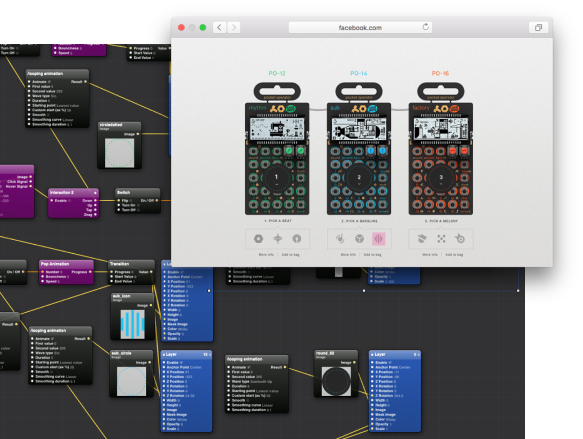This screenshot has height=439, width=583.
Task: Go back in the Safari window
Action: coord(219,28)
